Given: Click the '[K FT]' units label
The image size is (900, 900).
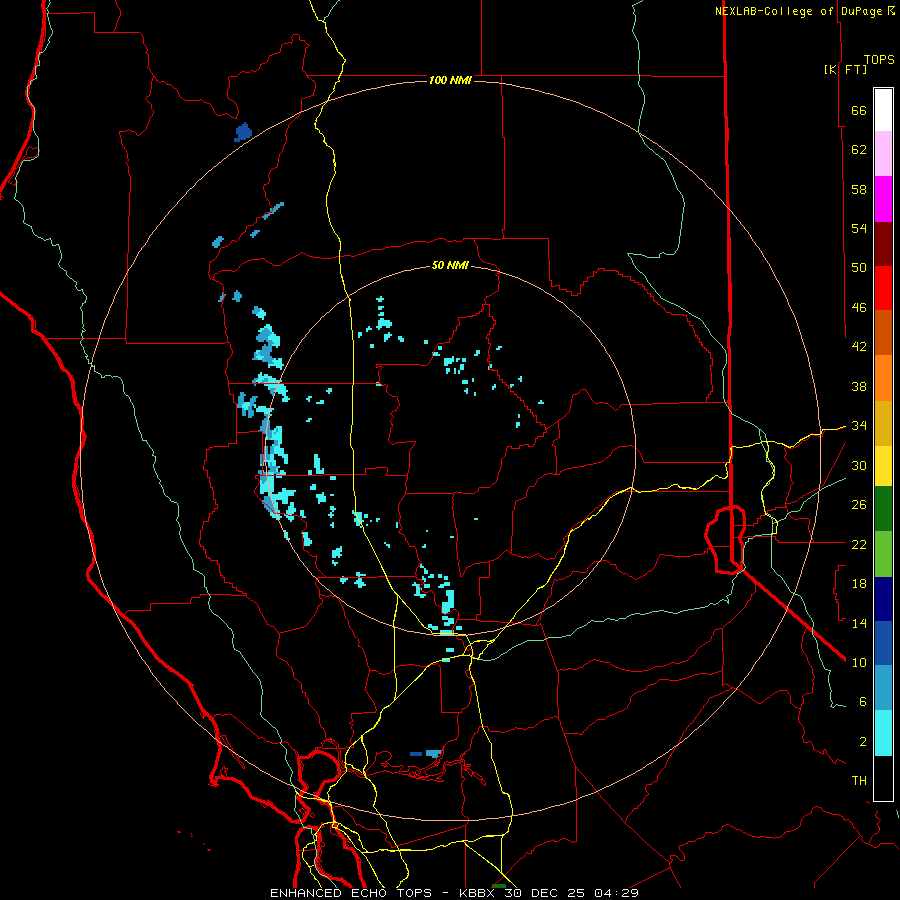Looking at the screenshot, I should point(845,69).
